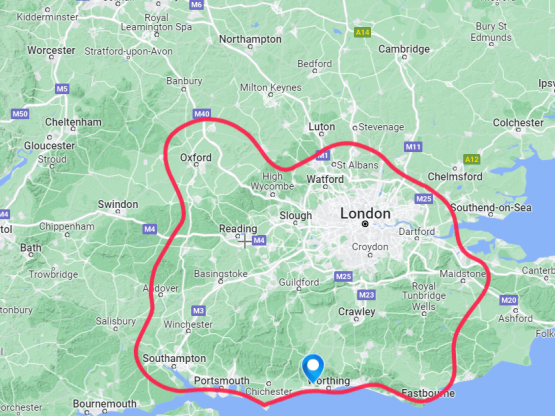Screen dimensions: 555x416
Task: Click the Cambridge city label
Action: (x=404, y=49)
